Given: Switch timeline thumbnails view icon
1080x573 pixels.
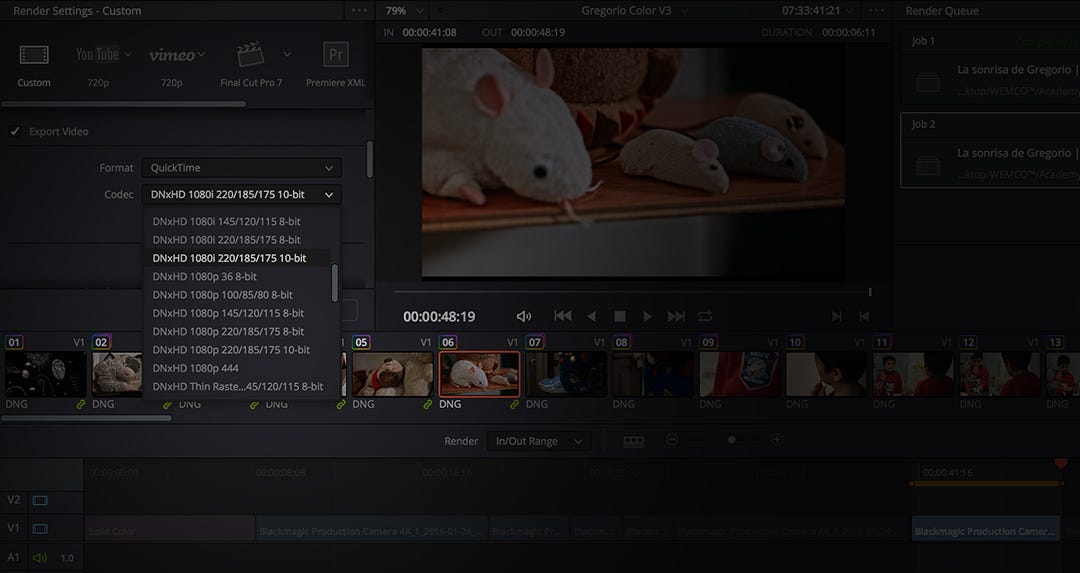Looking at the screenshot, I should click(634, 441).
